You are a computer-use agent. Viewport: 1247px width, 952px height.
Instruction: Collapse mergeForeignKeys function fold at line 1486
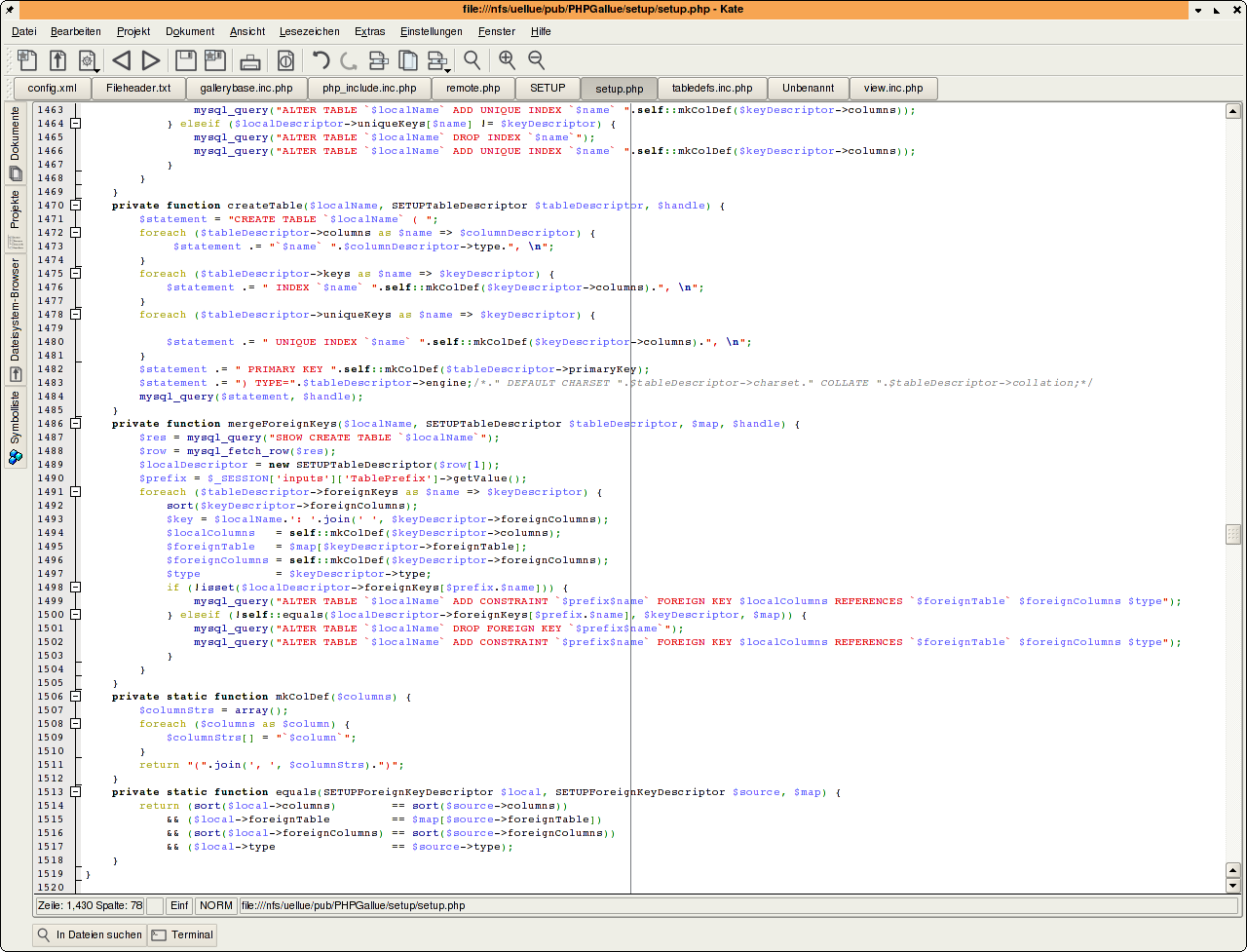pyautogui.click(x=76, y=424)
